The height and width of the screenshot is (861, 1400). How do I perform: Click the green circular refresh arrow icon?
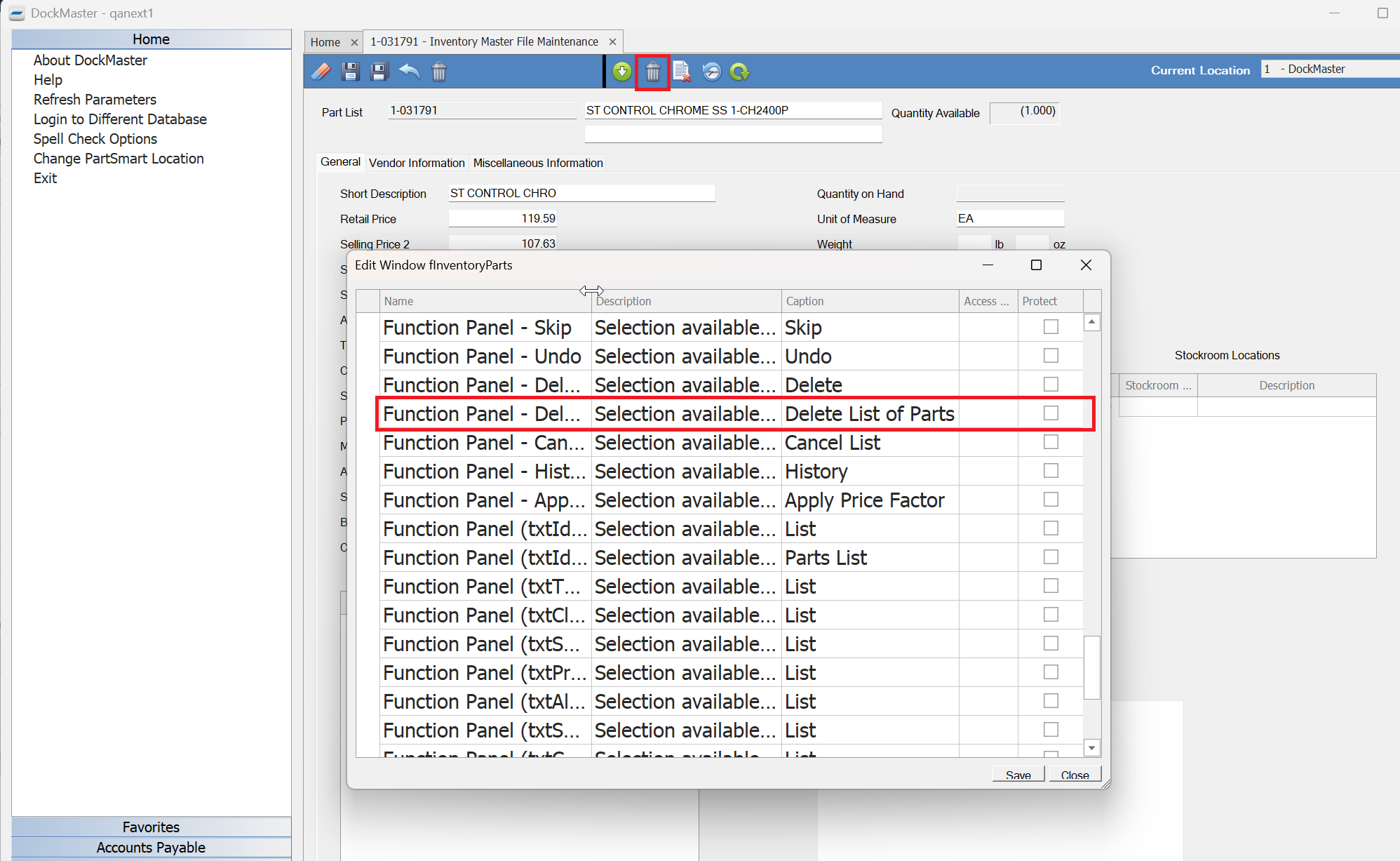point(740,72)
